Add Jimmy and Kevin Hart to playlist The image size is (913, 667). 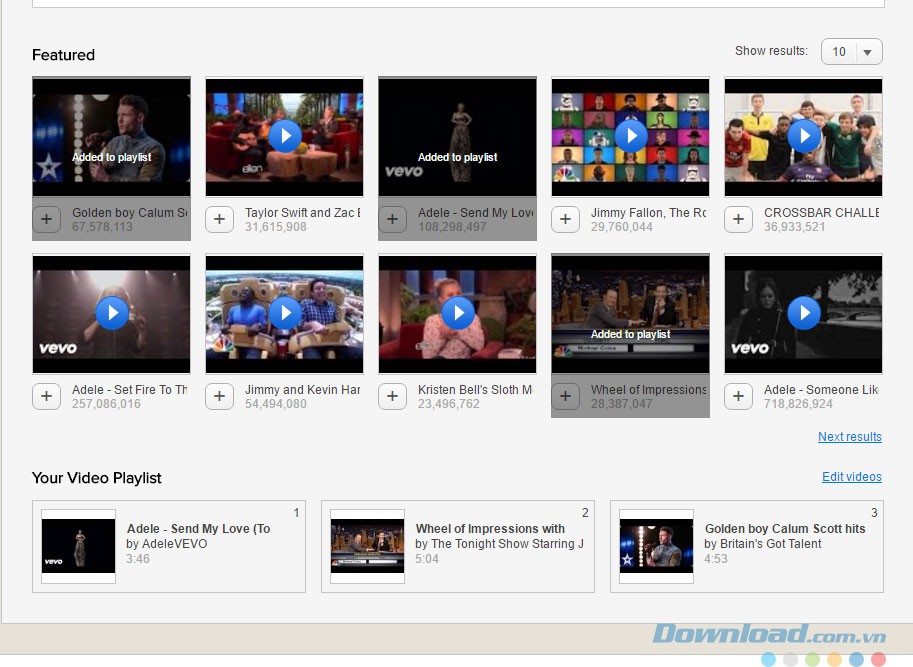click(220, 396)
